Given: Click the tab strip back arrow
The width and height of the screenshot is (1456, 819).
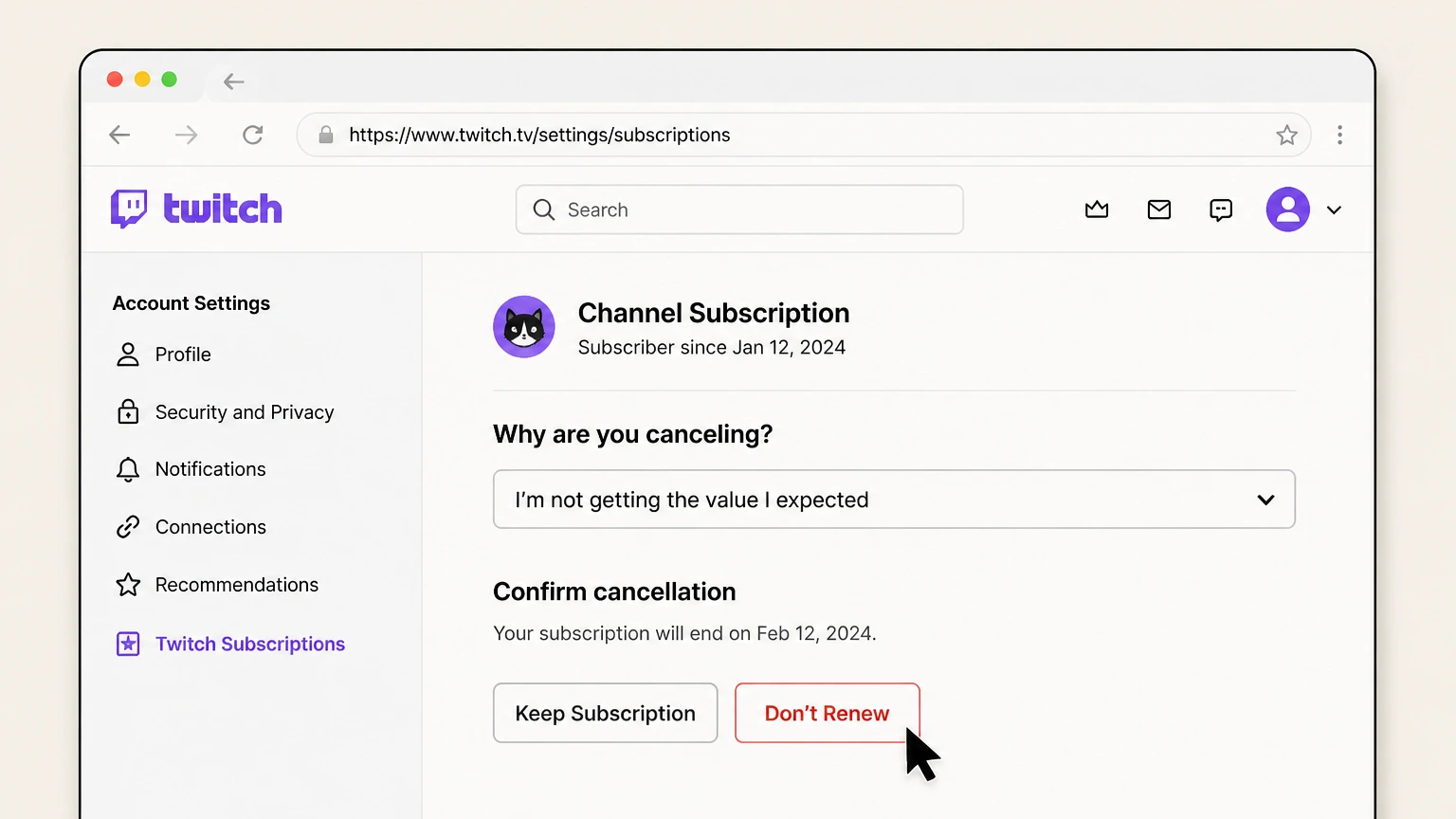Looking at the screenshot, I should click(234, 82).
